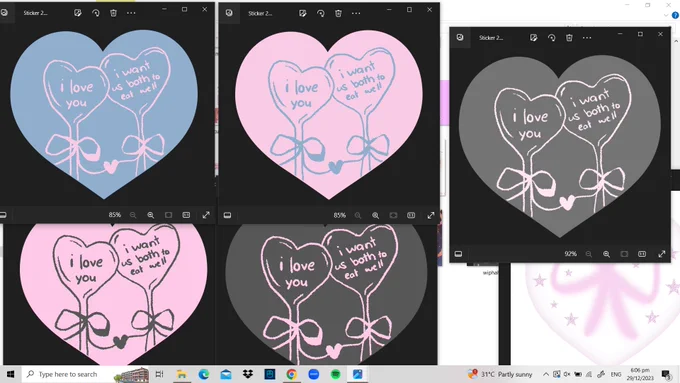This screenshot has width=680, height=383.
Task: Delete the gray heart sticker image
Action: (x=569, y=38)
